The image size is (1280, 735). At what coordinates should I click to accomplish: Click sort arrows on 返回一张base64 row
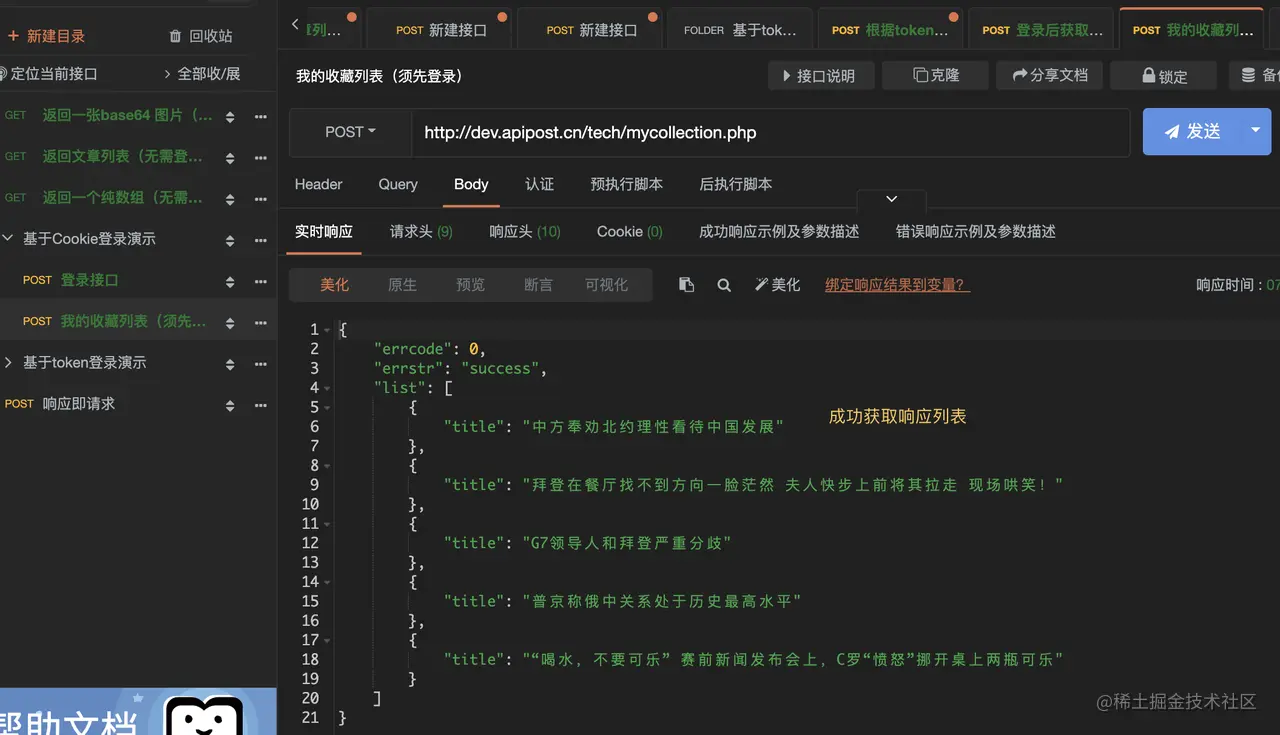[230, 117]
